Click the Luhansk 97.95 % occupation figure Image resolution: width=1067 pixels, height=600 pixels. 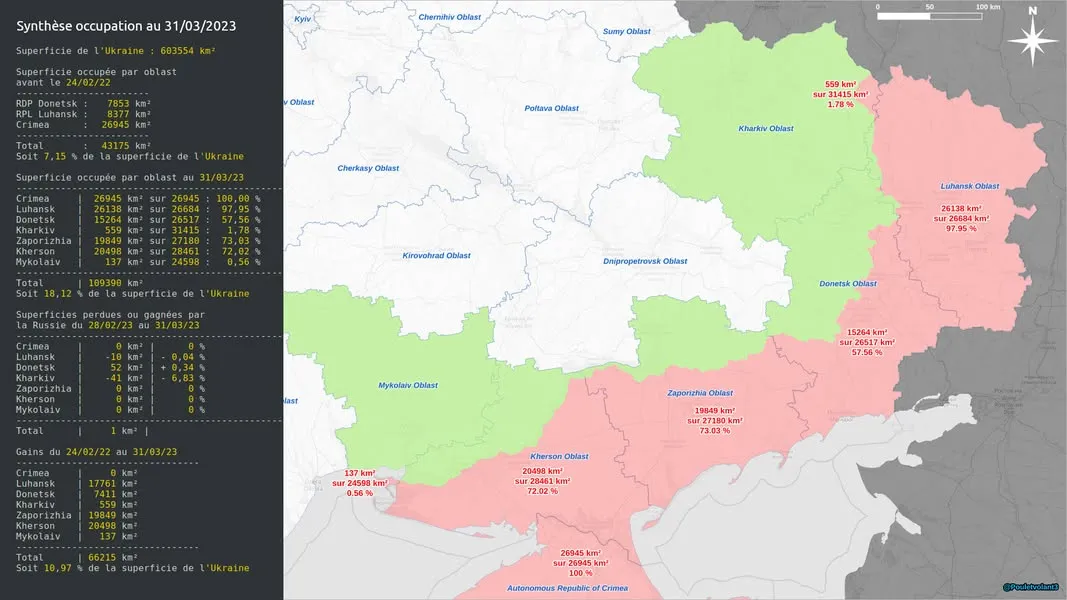pos(961,229)
